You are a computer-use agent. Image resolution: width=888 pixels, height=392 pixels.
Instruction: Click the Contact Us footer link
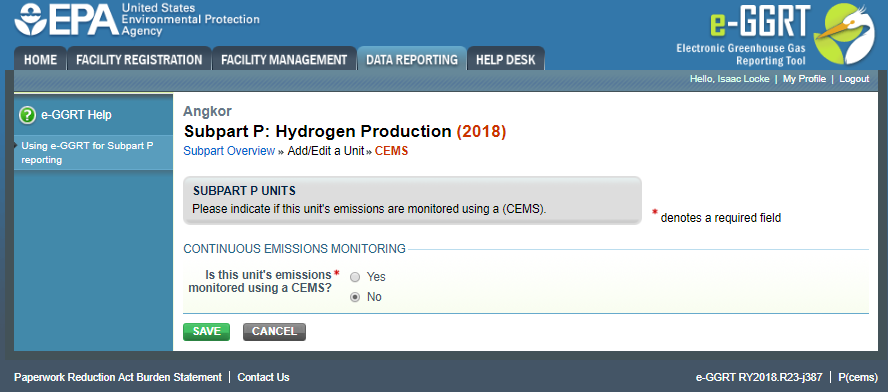(263, 377)
